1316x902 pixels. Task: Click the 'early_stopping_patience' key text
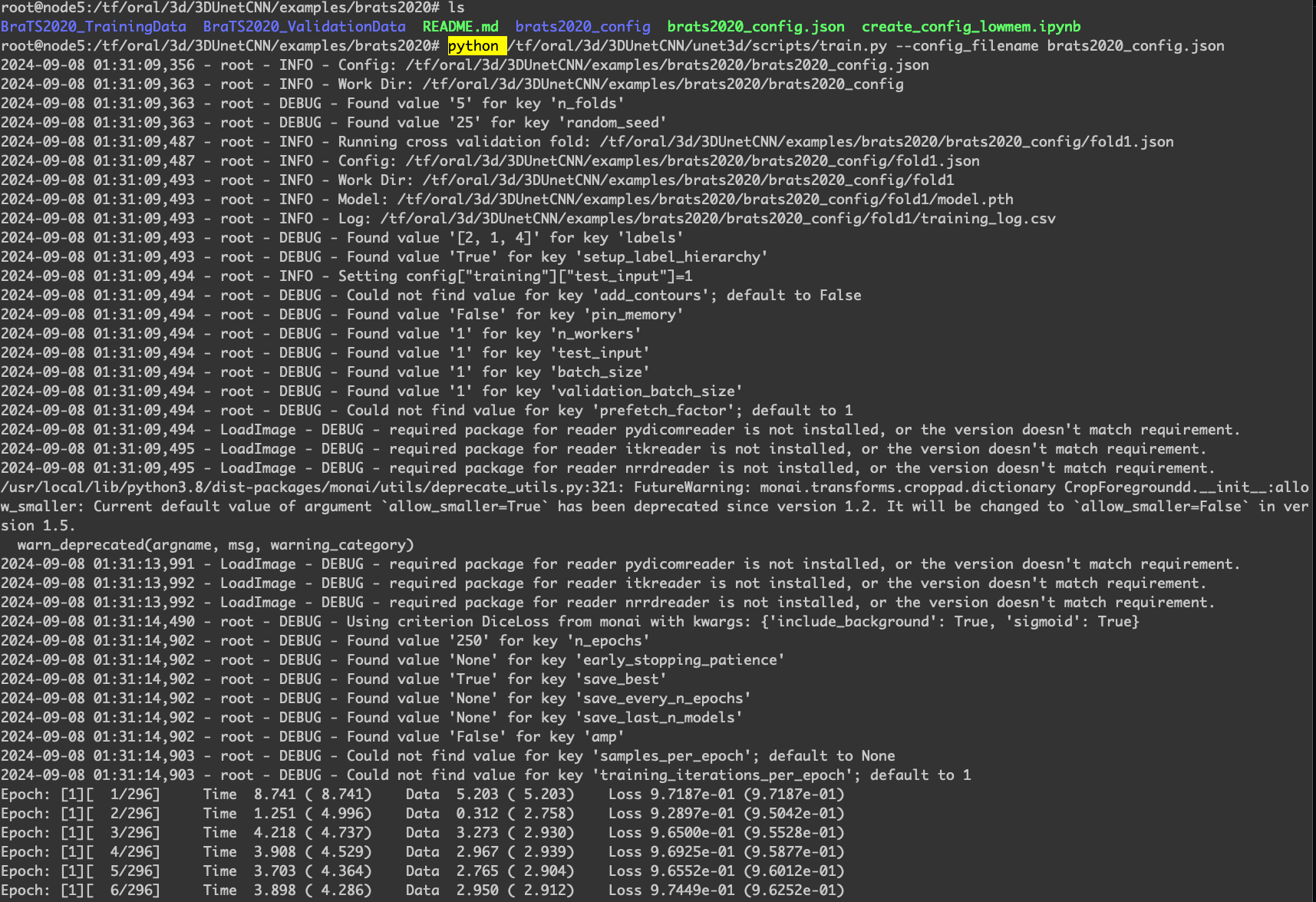pyautogui.click(x=680, y=660)
